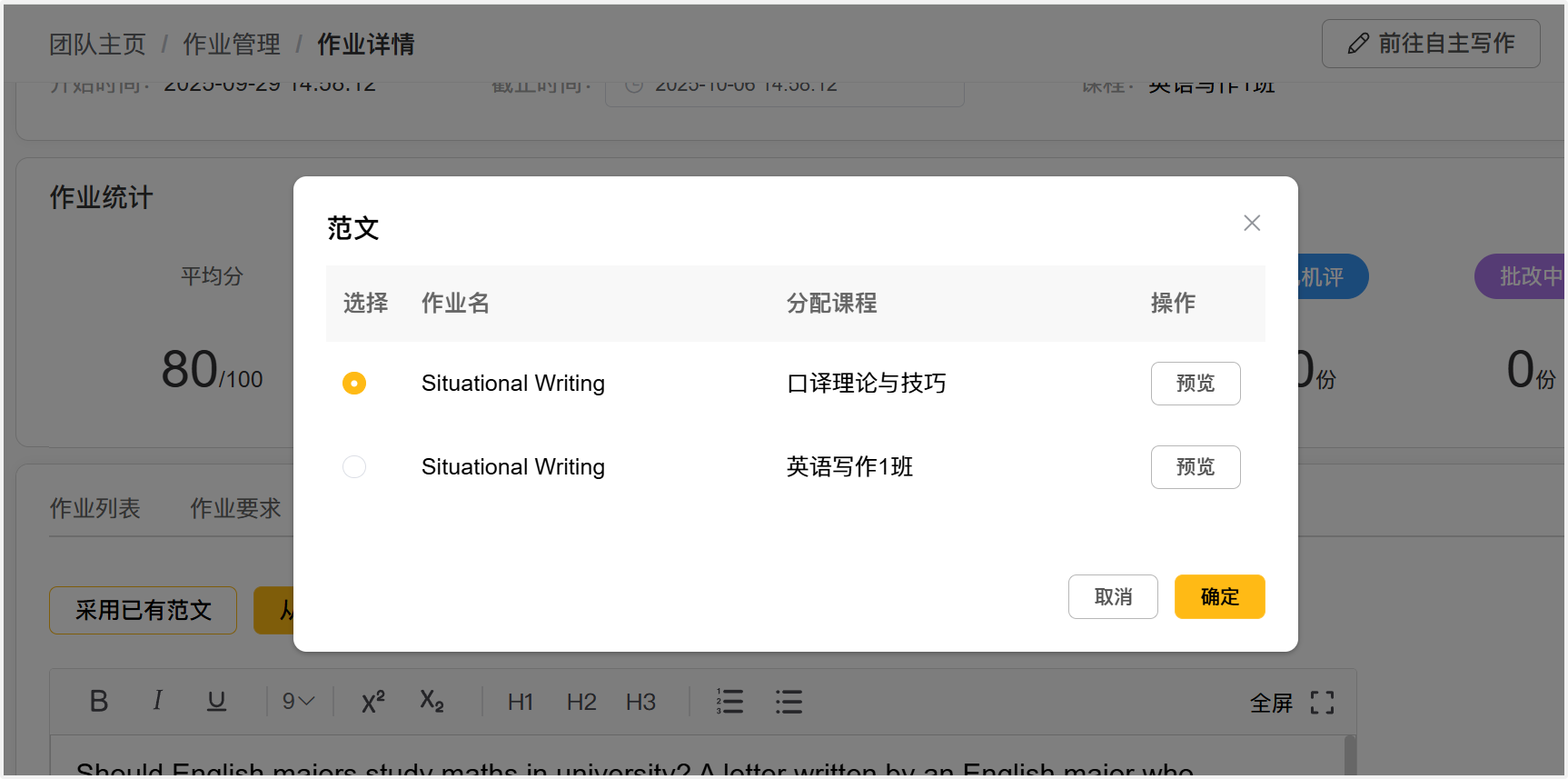Apply H3 heading style
The height and width of the screenshot is (779, 1568).
point(640,702)
